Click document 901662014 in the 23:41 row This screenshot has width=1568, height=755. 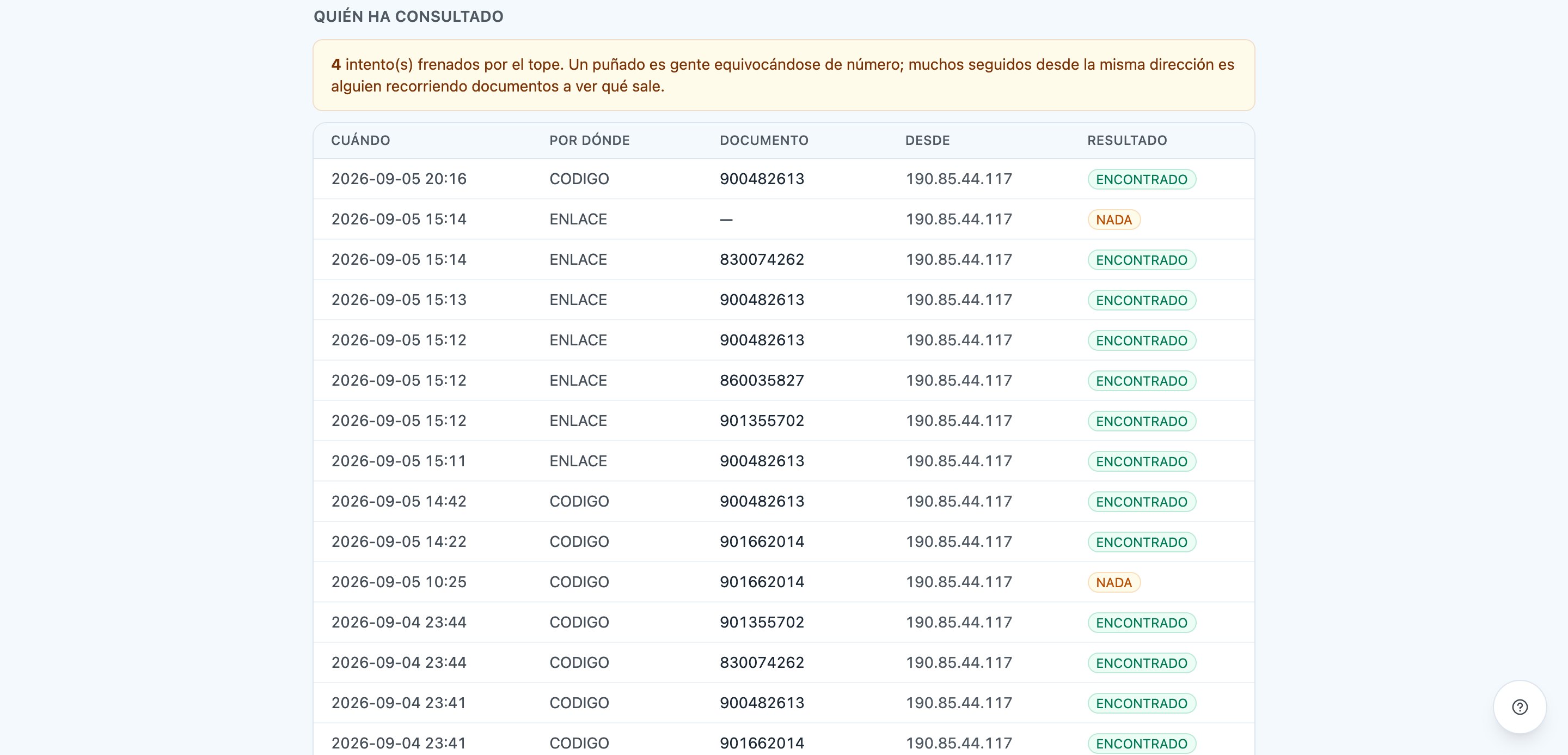pos(762,743)
